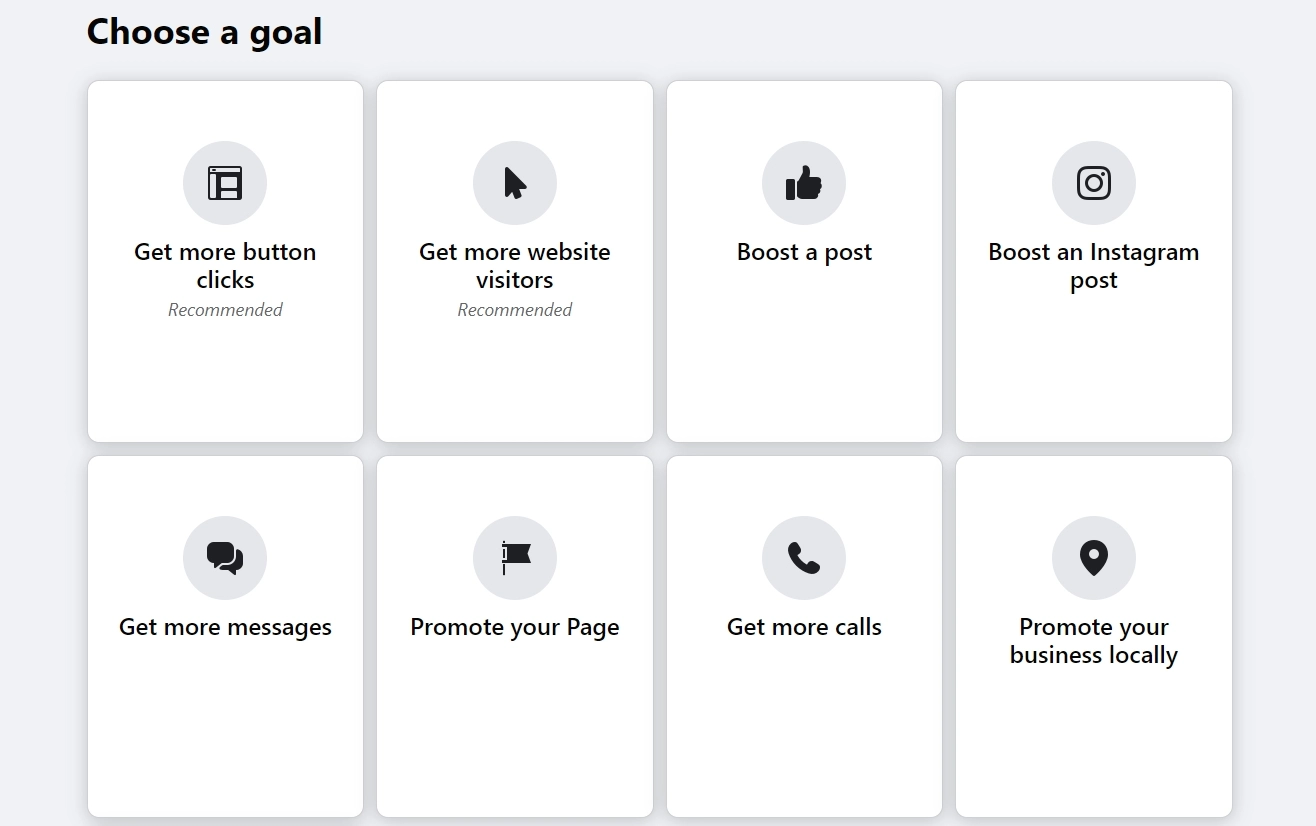
Task: Choose the "Promote your business locally" label
Action: (1094, 641)
